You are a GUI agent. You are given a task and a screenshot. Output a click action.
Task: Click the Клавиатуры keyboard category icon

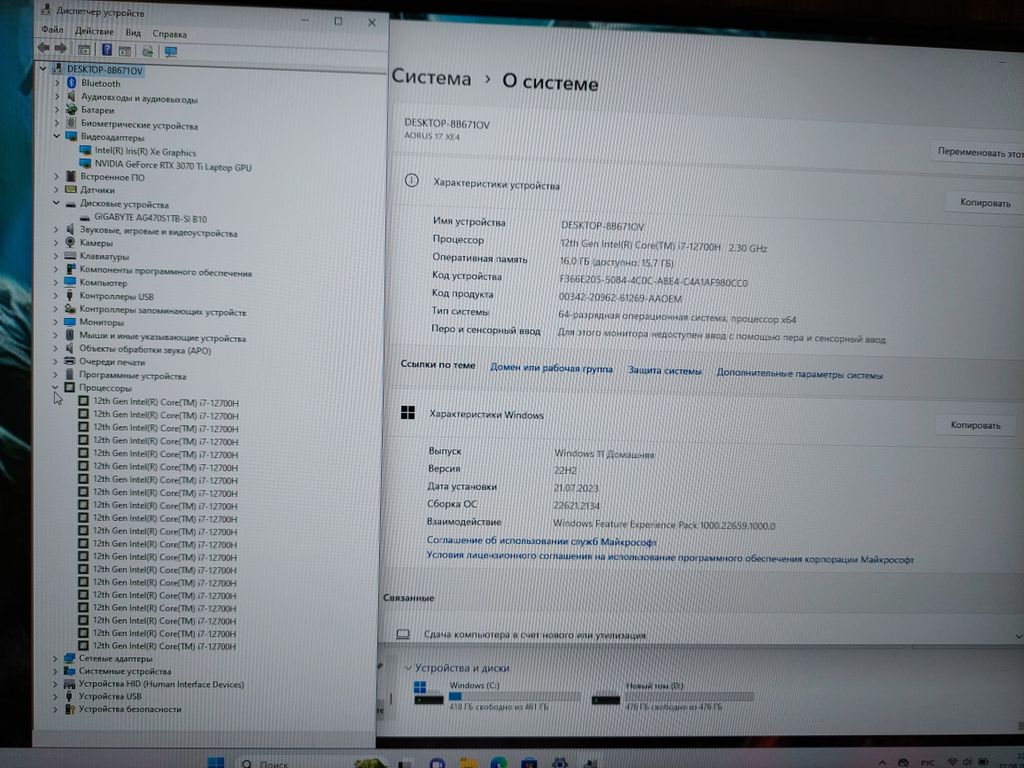[71, 255]
